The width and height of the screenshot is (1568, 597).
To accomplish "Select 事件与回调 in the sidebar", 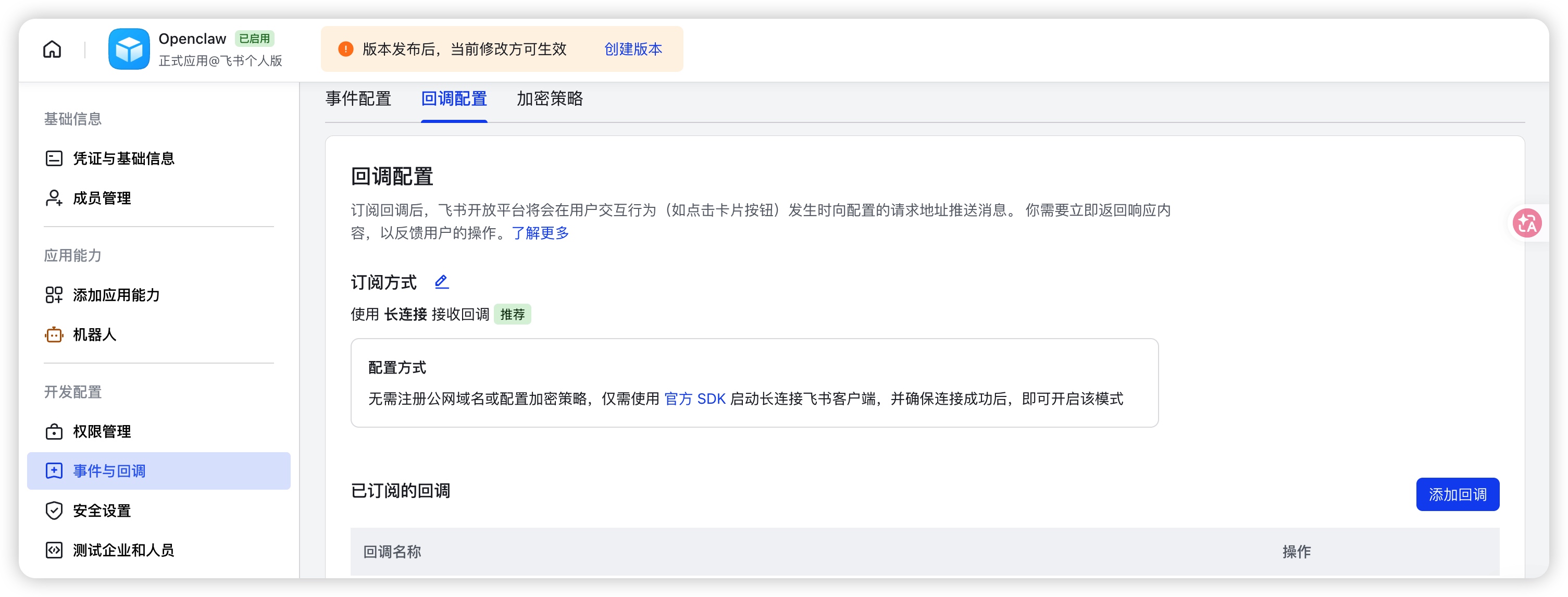I will click(x=109, y=471).
